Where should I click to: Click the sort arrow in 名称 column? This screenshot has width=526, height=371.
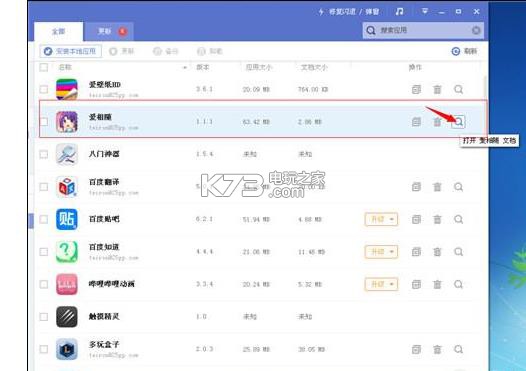tap(185, 68)
